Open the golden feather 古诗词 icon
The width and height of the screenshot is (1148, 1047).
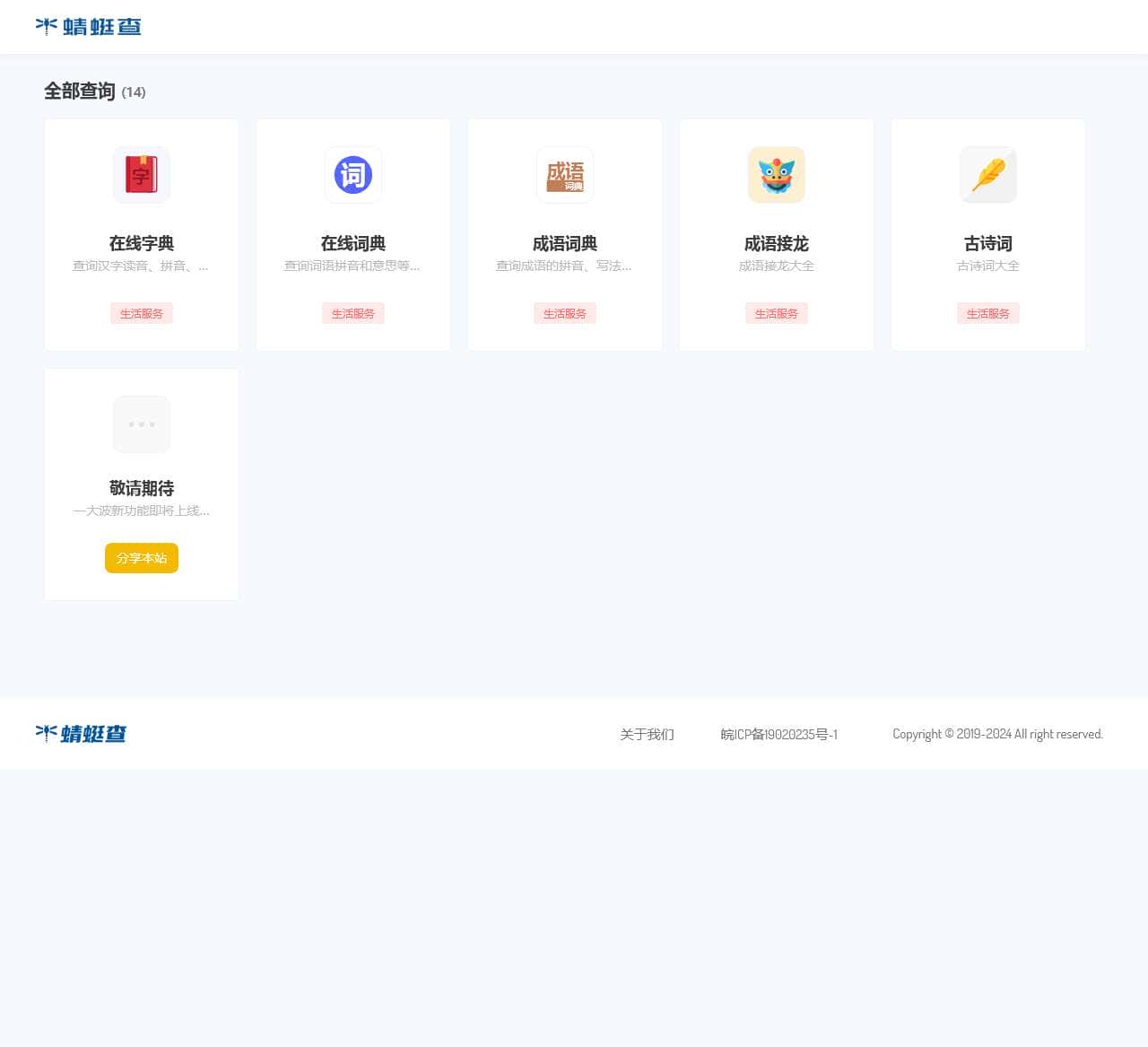point(988,175)
